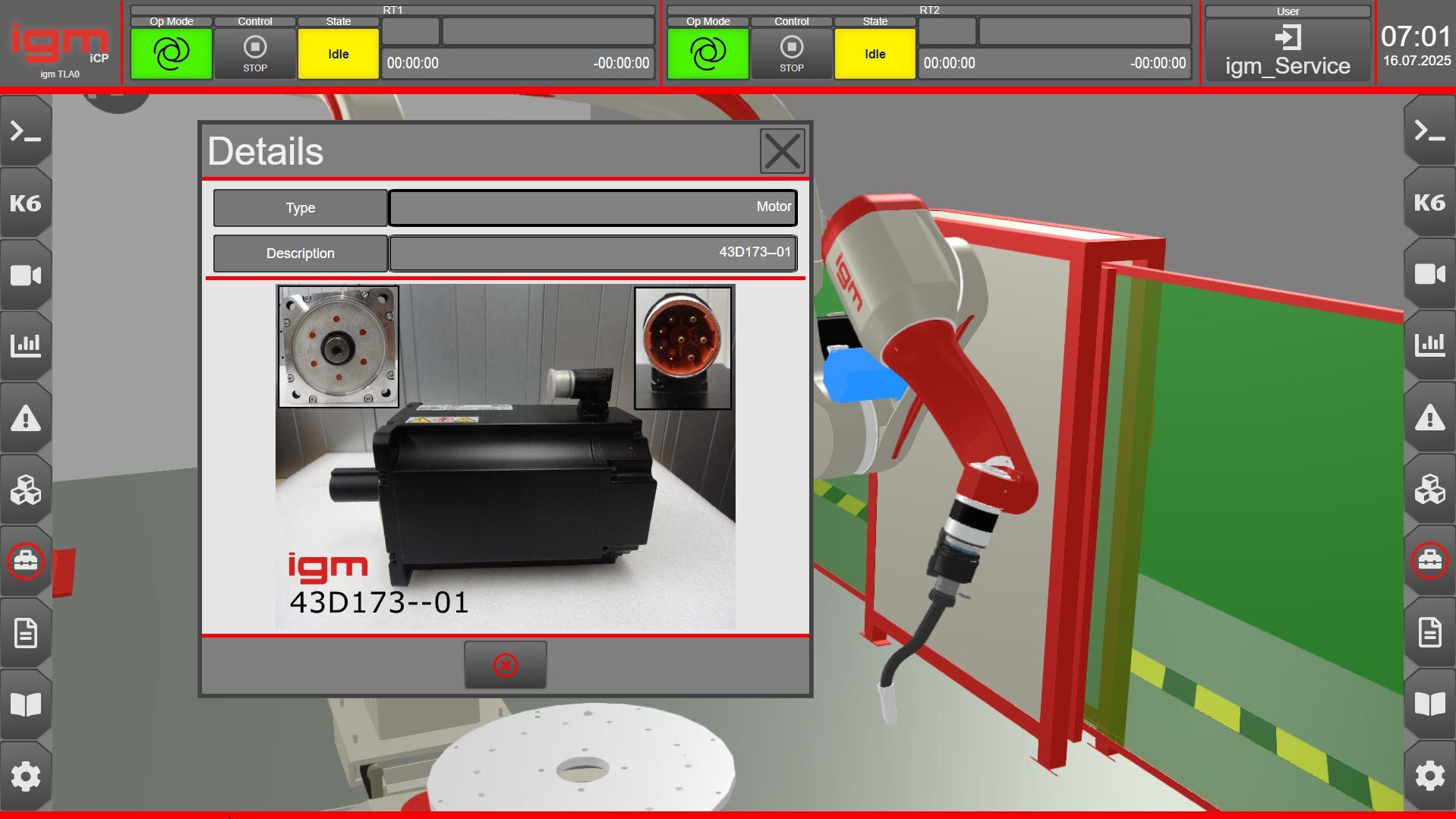
Task: Toggle RT1 Op Mode green button
Action: (171, 53)
